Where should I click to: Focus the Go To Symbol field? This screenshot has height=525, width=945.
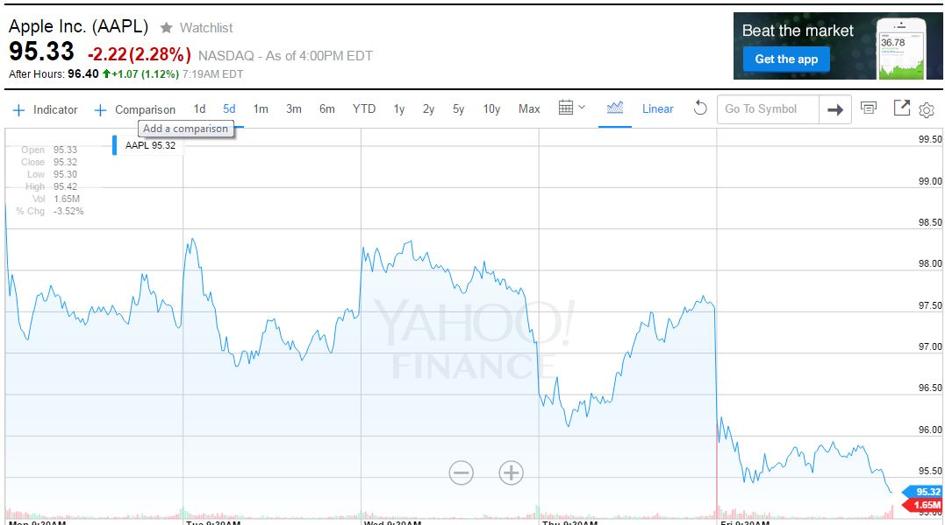pyautogui.click(x=768, y=109)
